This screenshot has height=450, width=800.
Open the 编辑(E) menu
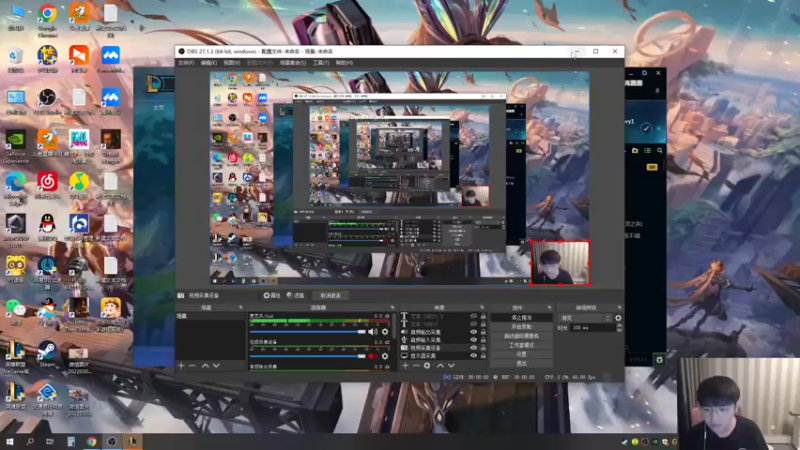pos(209,63)
